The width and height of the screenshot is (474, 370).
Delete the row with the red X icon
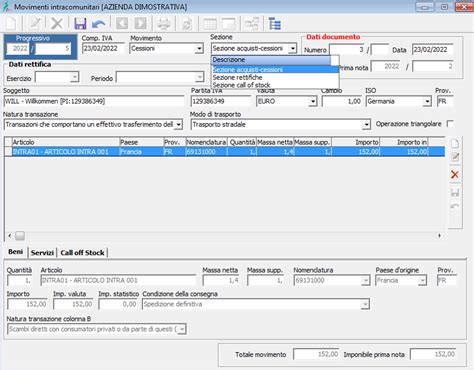coord(455,174)
